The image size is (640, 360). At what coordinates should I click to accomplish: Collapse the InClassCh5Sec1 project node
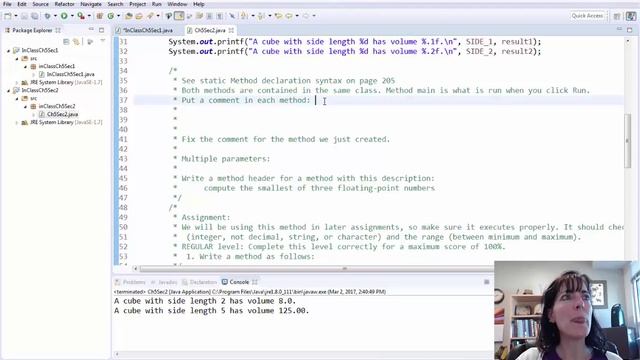tap(9, 51)
